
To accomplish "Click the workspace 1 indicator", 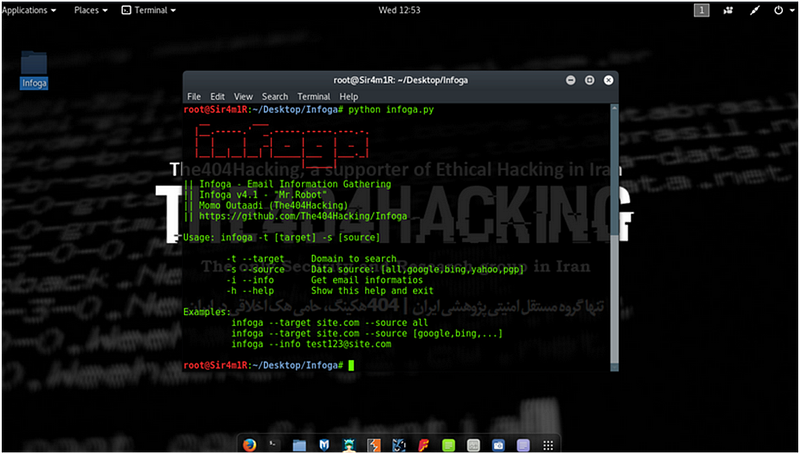I will tap(702, 10).
